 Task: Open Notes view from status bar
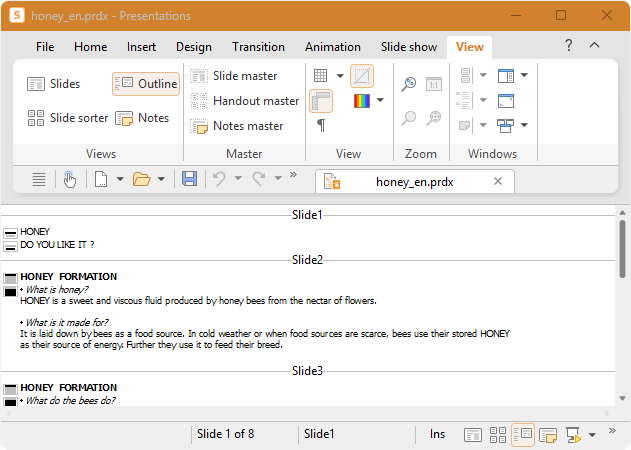(548, 435)
